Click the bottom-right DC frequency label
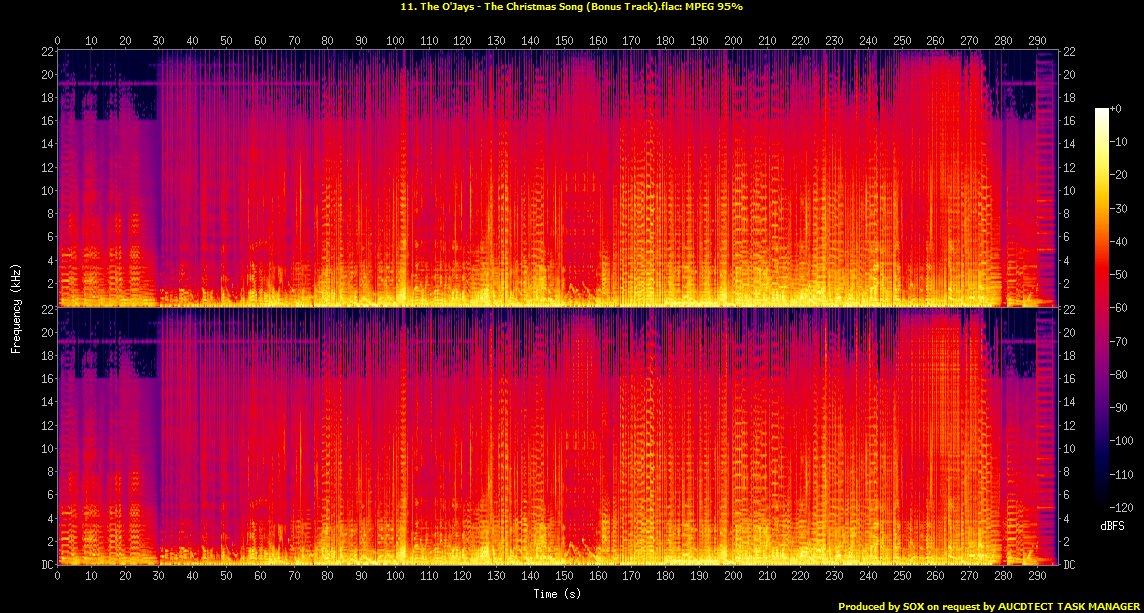 (1069, 565)
